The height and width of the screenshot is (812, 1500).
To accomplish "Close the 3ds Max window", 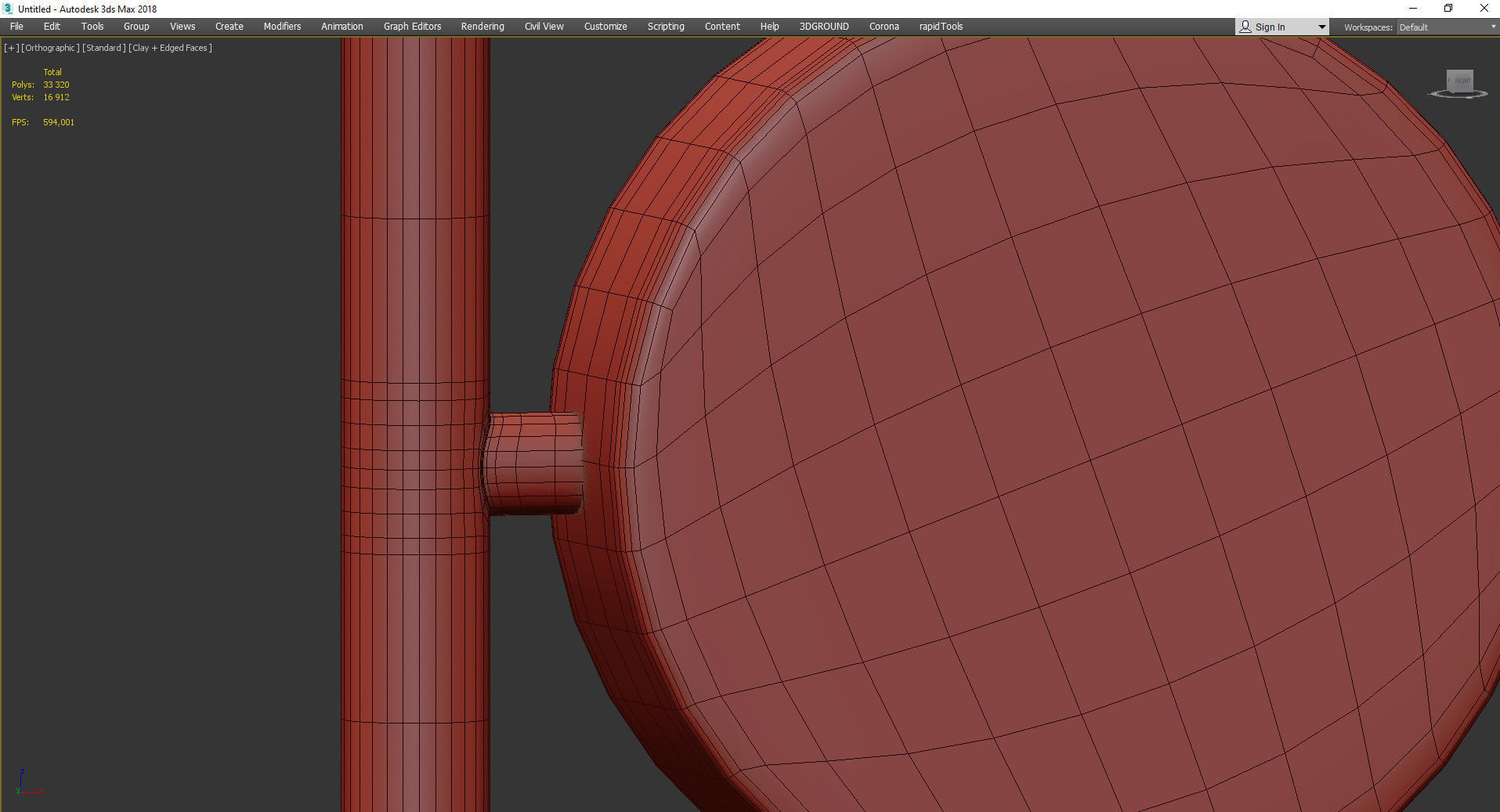I will (1484, 9).
